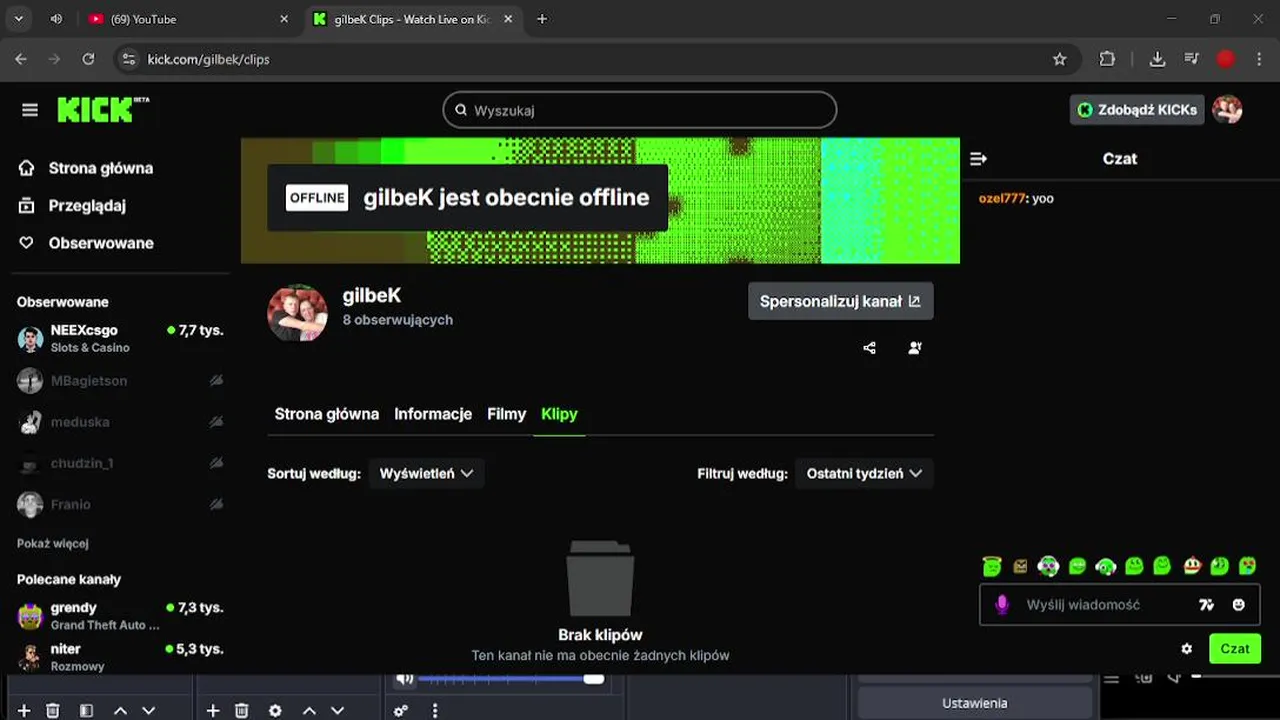This screenshot has width=1280, height=720.
Task: Reload the page
Action: [88, 59]
